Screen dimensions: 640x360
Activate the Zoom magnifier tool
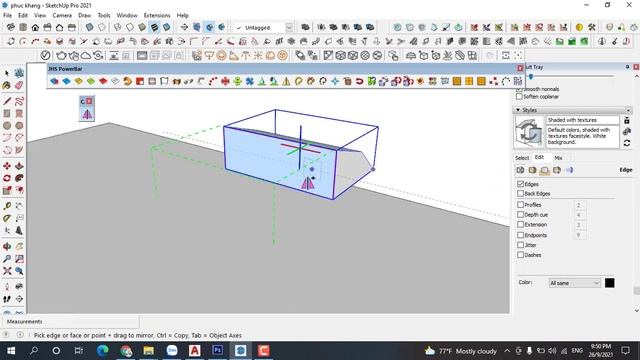[7, 259]
